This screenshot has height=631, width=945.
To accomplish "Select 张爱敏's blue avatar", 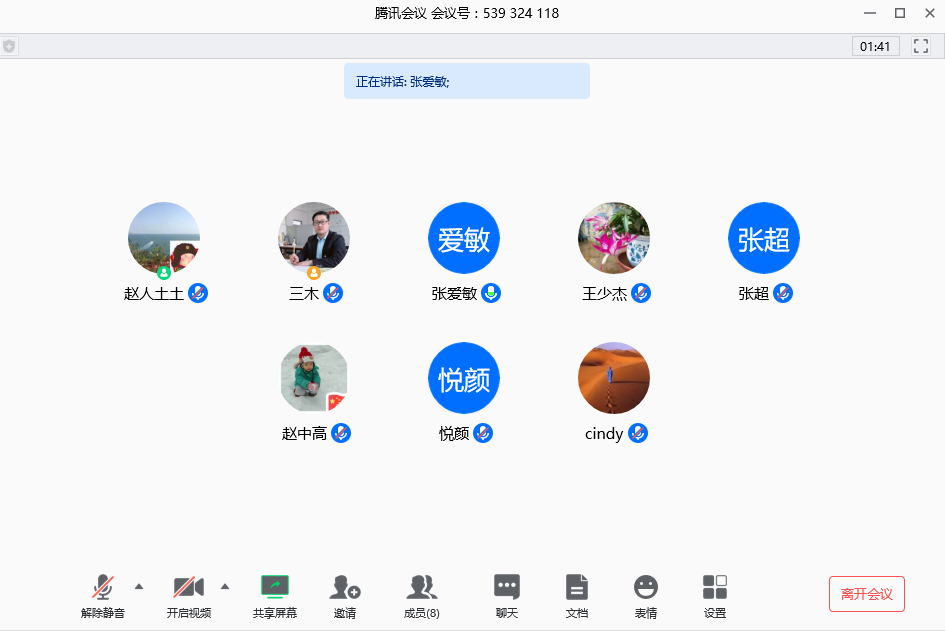I will 464,238.
